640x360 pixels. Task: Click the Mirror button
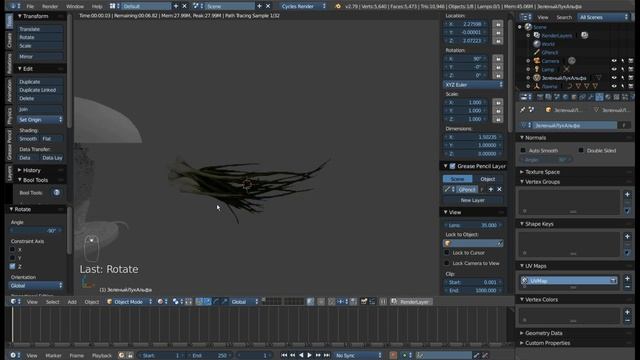coord(40,56)
